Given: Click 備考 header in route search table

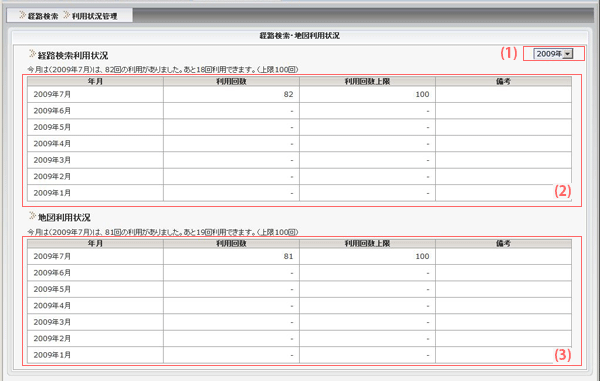Looking at the screenshot, I should 503,81.
